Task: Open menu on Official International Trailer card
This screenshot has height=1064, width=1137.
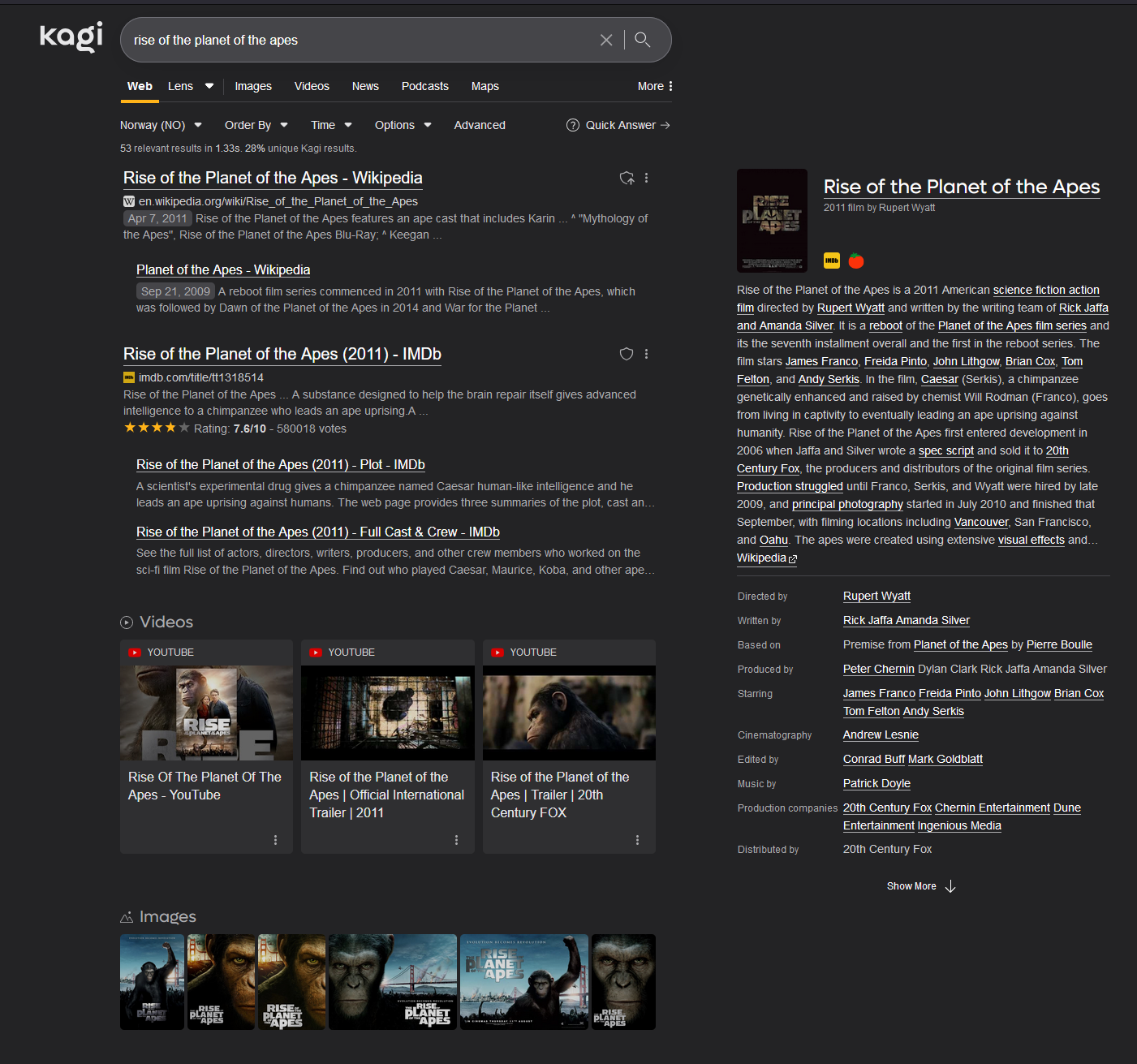Action: 456,840
